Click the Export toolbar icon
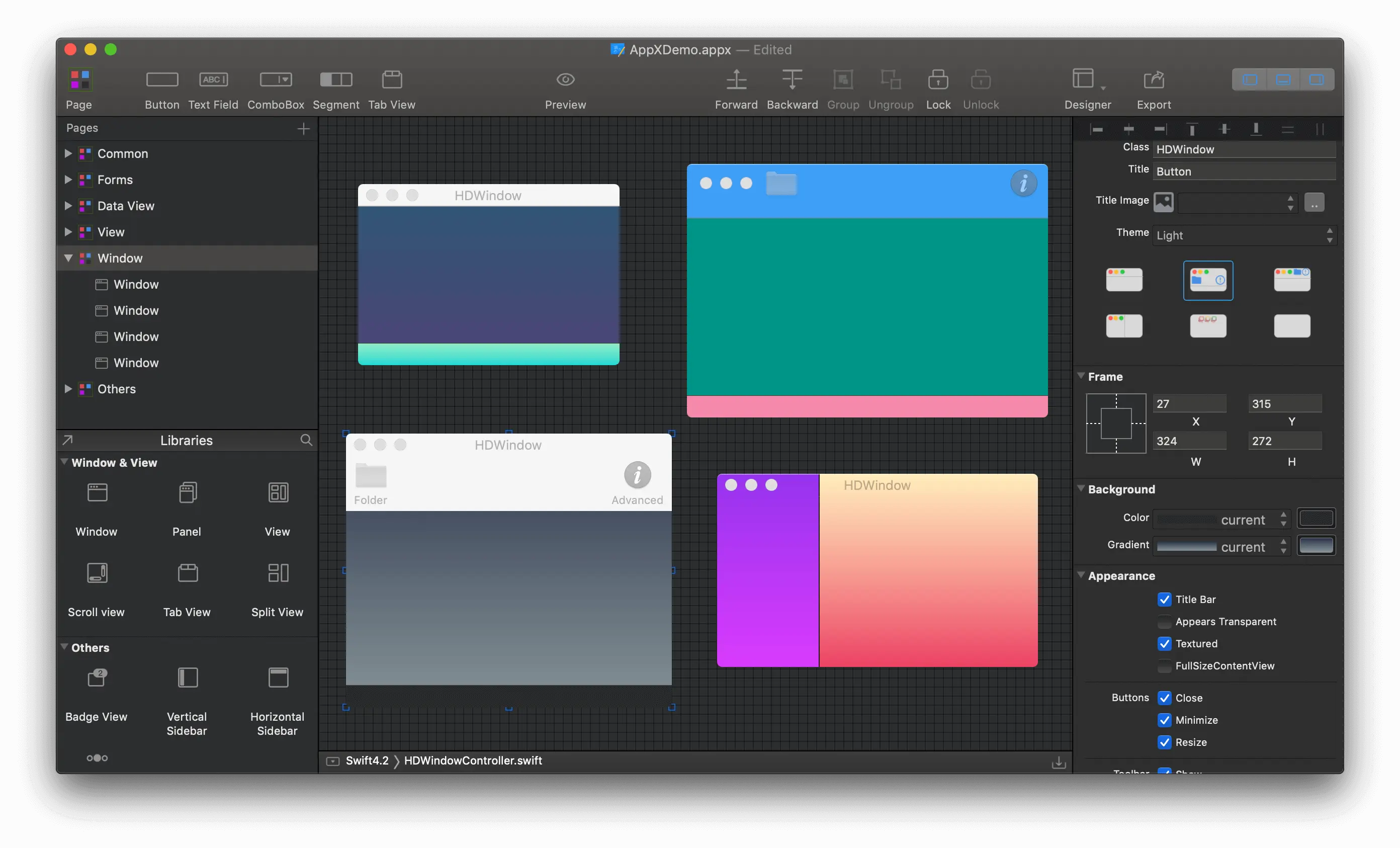1400x848 pixels. coord(1154,79)
